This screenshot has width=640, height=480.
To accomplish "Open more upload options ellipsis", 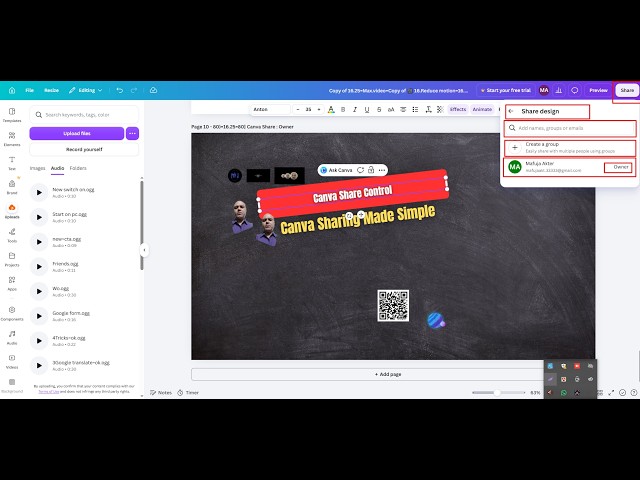I will point(132,133).
